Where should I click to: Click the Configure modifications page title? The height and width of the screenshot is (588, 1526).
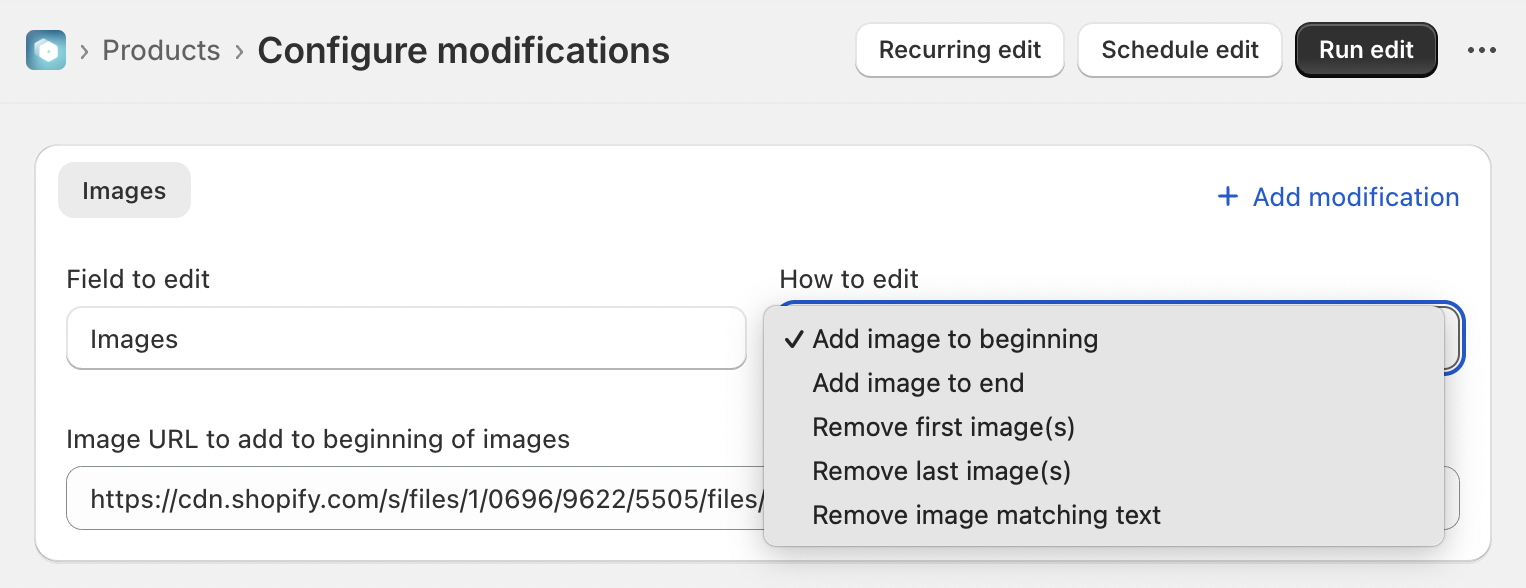pos(463,50)
